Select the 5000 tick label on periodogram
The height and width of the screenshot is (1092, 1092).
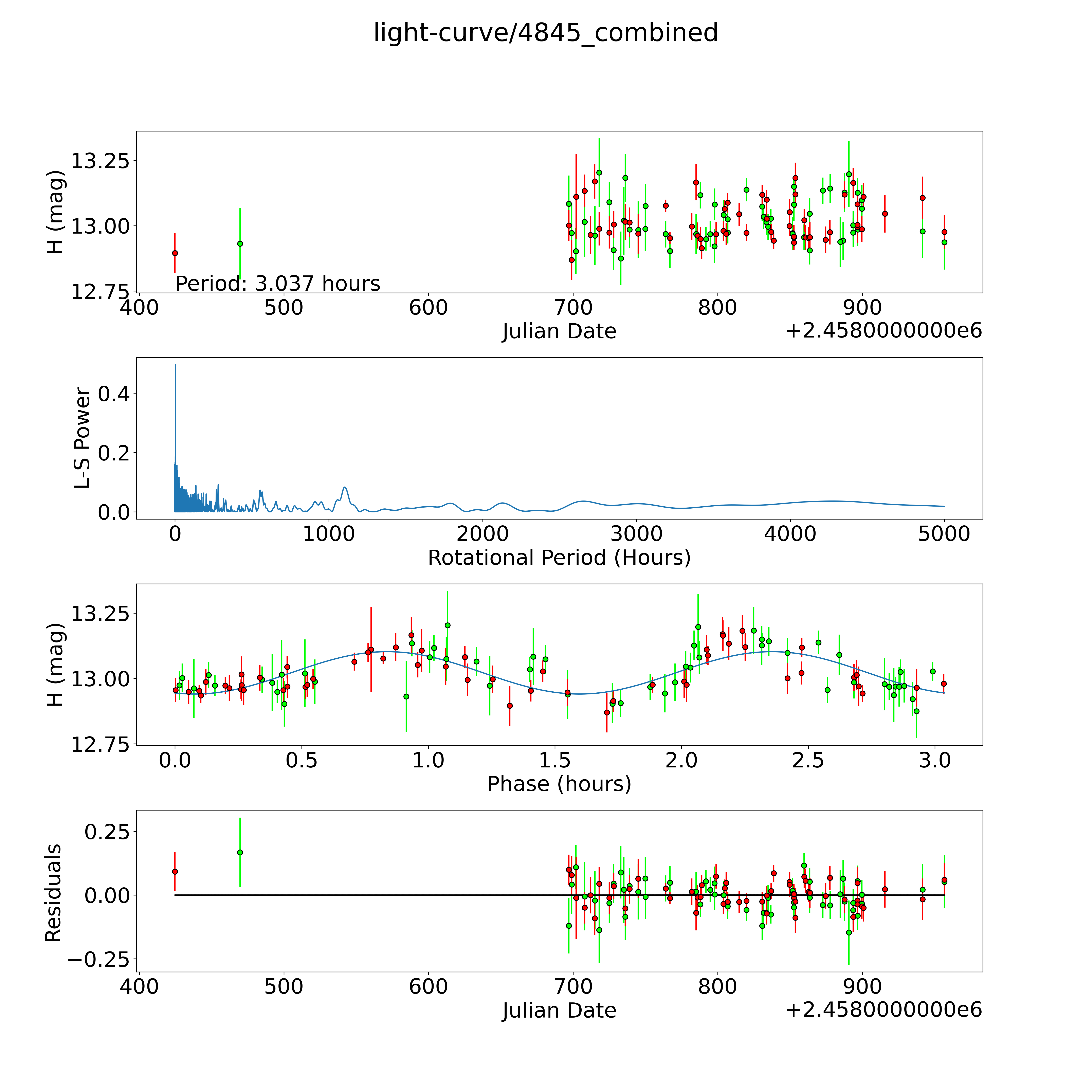pyautogui.click(x=944, y=534)
